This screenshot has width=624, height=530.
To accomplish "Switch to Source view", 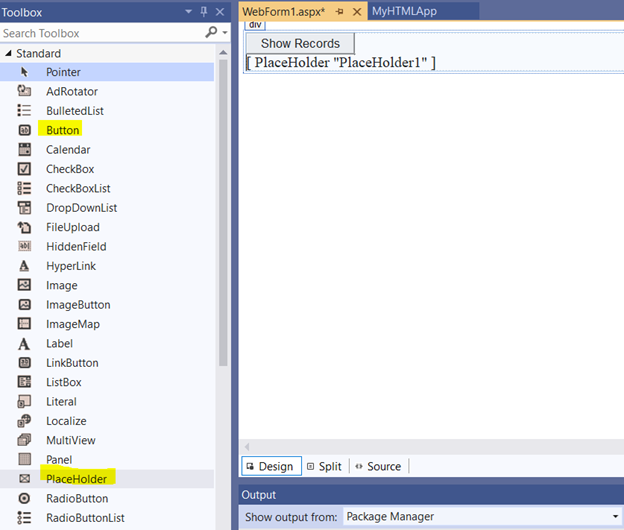I will [x=378, y=466].
